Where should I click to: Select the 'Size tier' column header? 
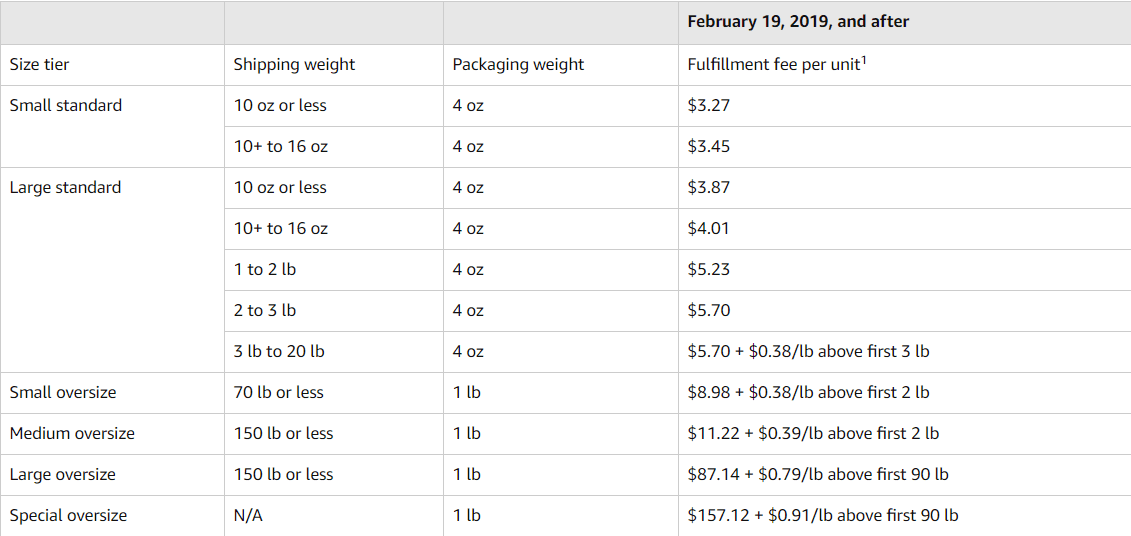click(x=40, y=64)
